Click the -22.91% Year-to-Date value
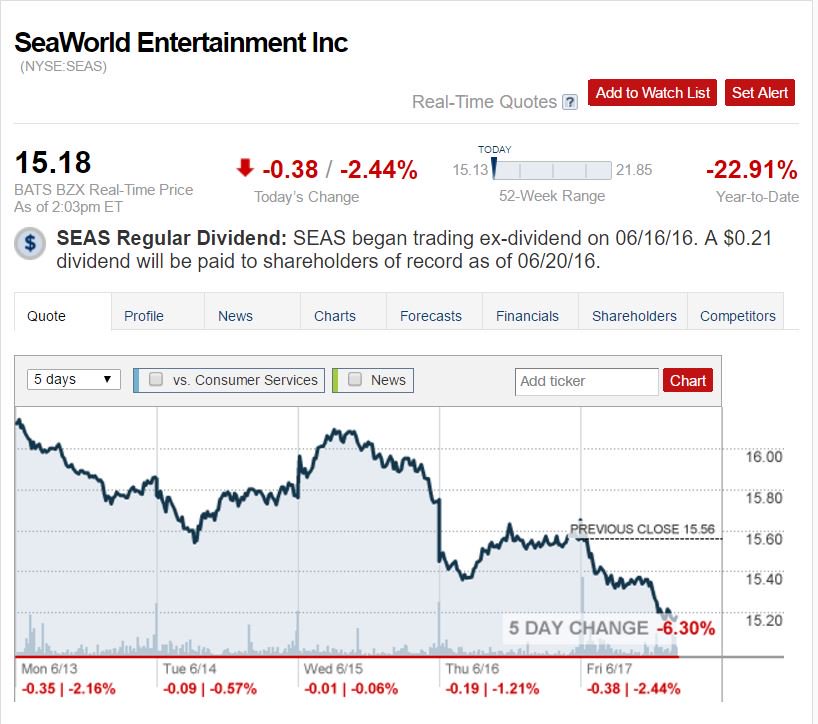The width and height of the screenshot is (818, 724). [752, 170]
